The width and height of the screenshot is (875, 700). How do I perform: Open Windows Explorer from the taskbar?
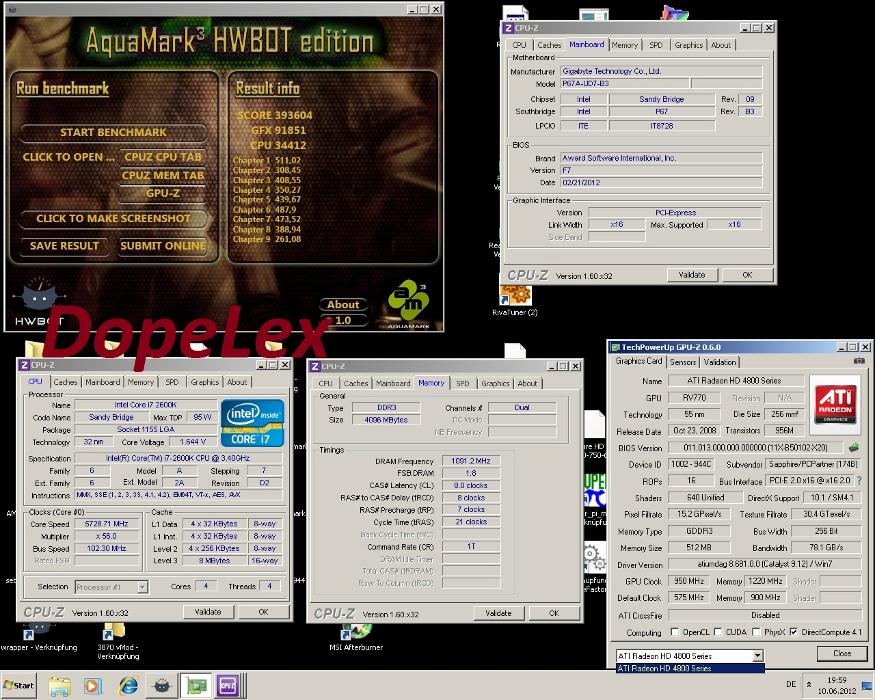pos(60,685)
